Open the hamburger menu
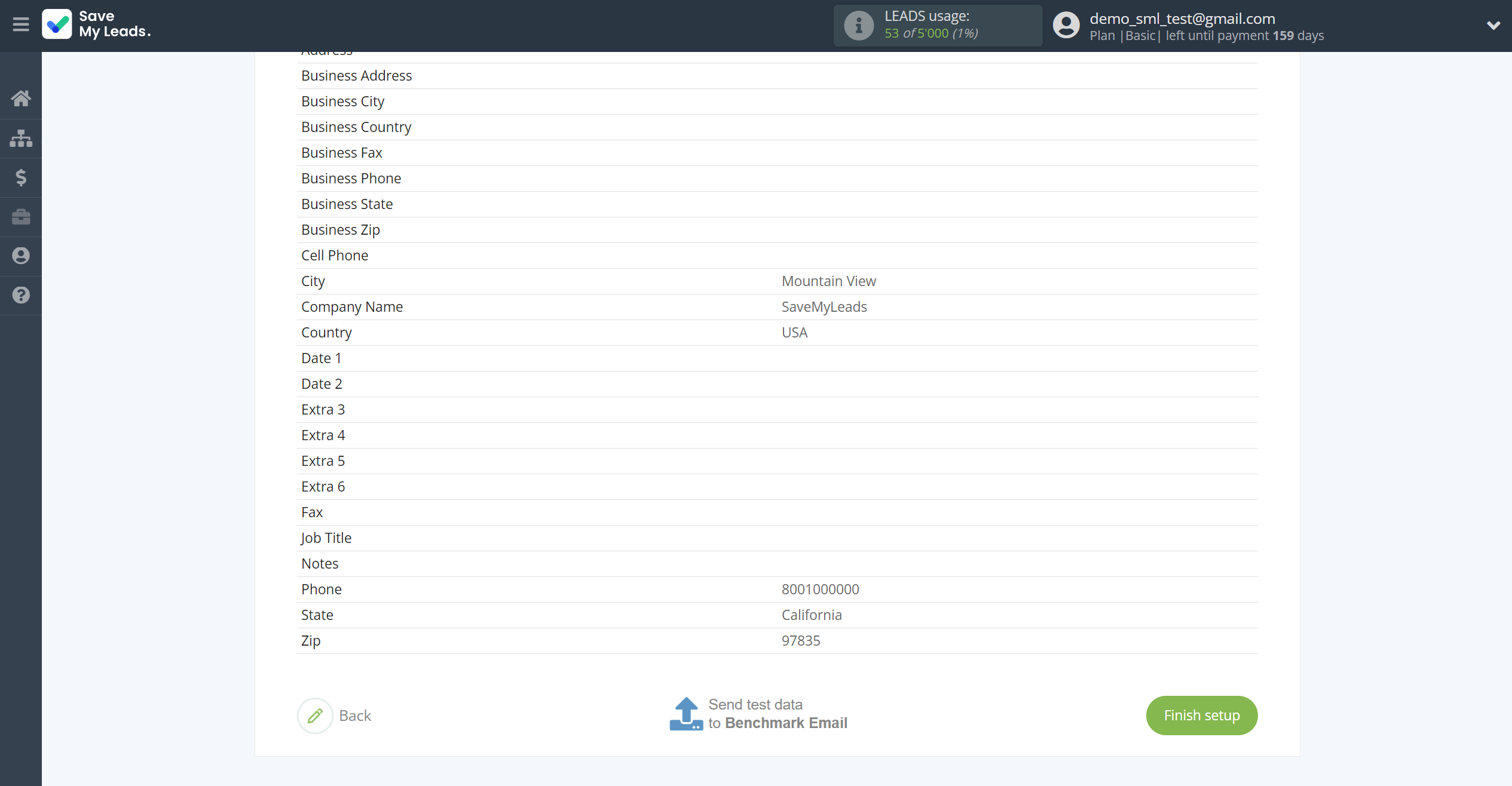Viewport: 1512px width, 786px height. (21, 24)
